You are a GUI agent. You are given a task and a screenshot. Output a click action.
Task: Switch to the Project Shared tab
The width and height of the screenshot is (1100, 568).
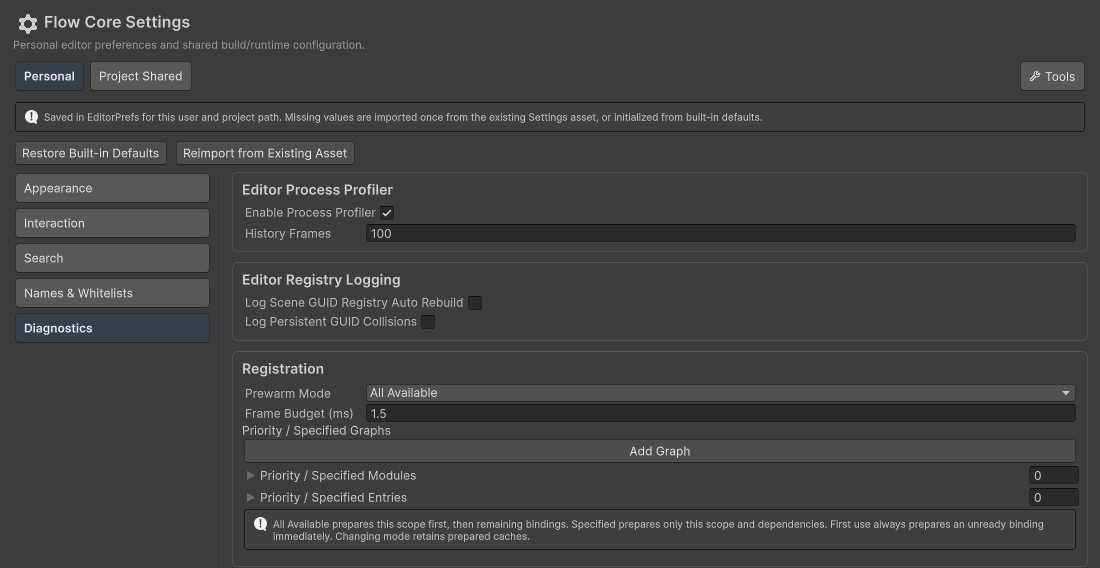[x=140, y=76]
